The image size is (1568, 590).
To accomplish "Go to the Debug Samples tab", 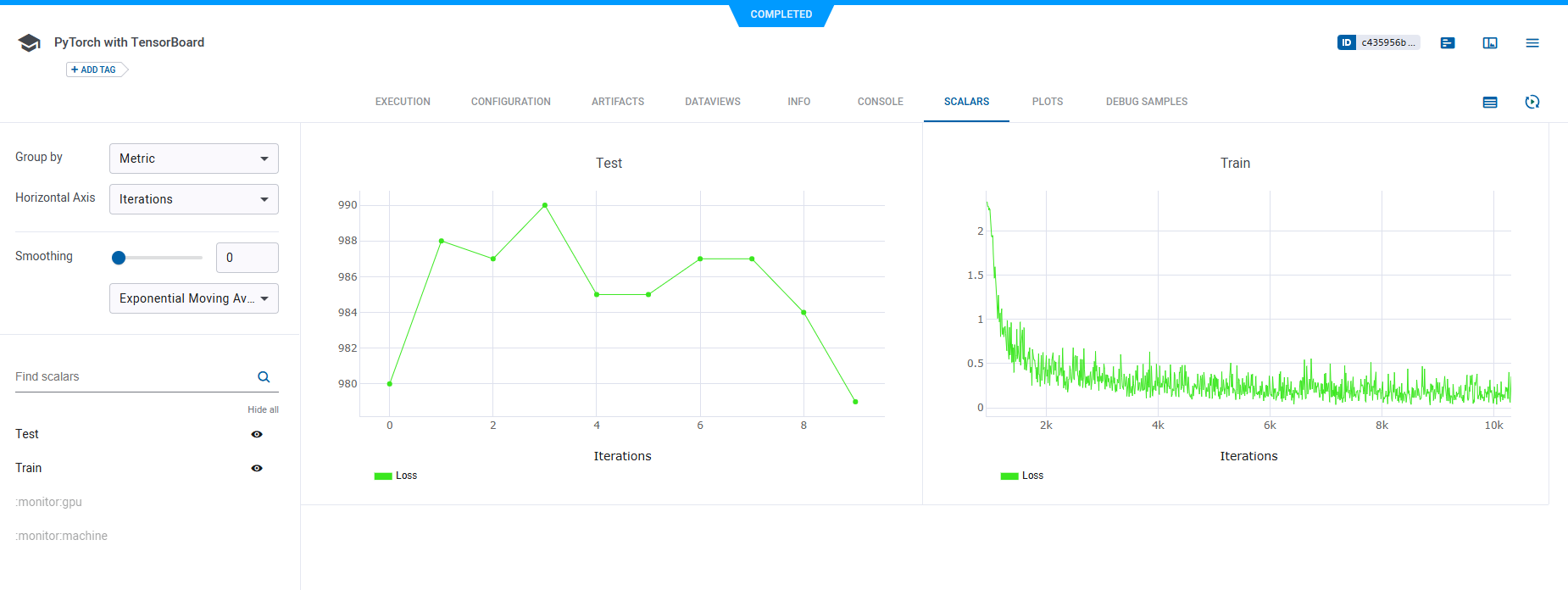I will pos(1146,102).
